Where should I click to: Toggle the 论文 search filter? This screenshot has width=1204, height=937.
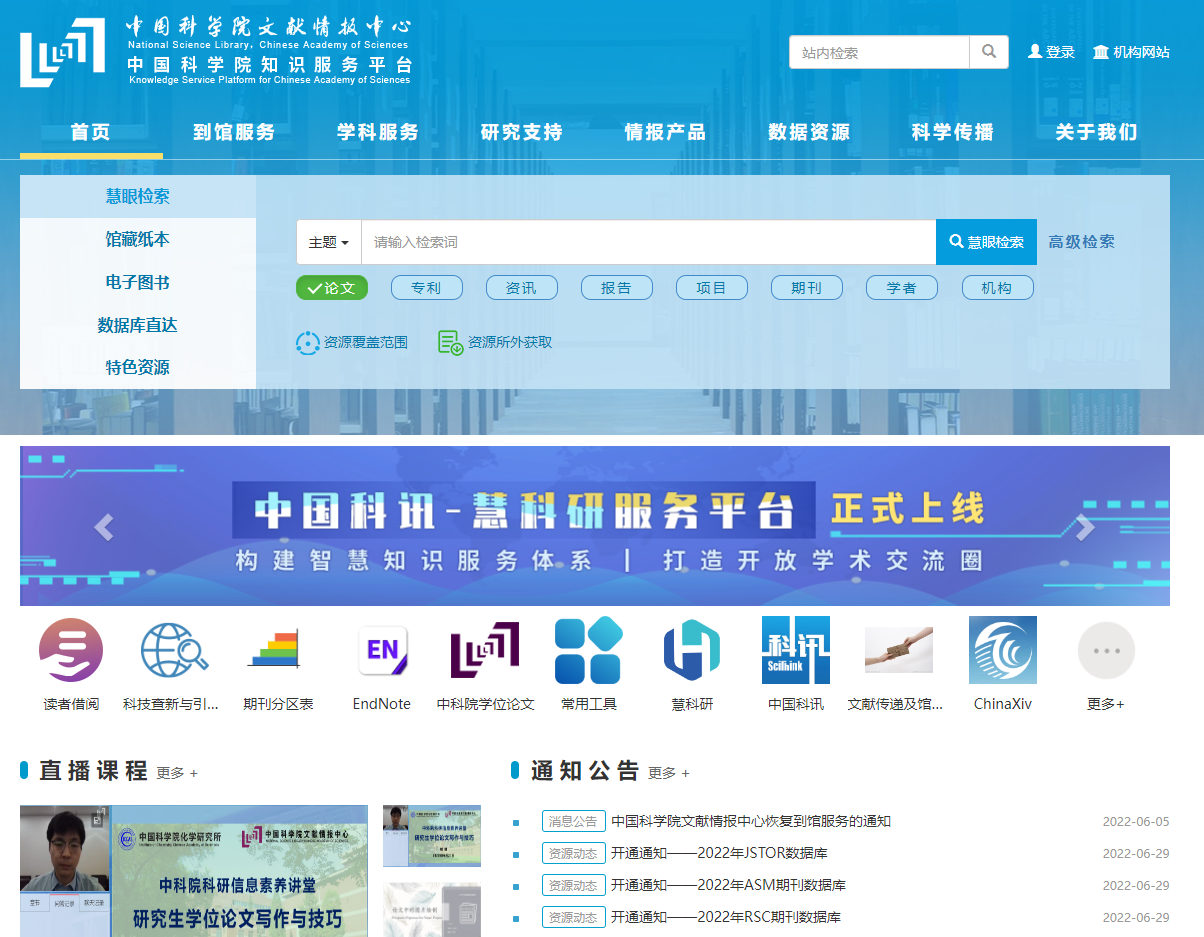tap(331, 287)
